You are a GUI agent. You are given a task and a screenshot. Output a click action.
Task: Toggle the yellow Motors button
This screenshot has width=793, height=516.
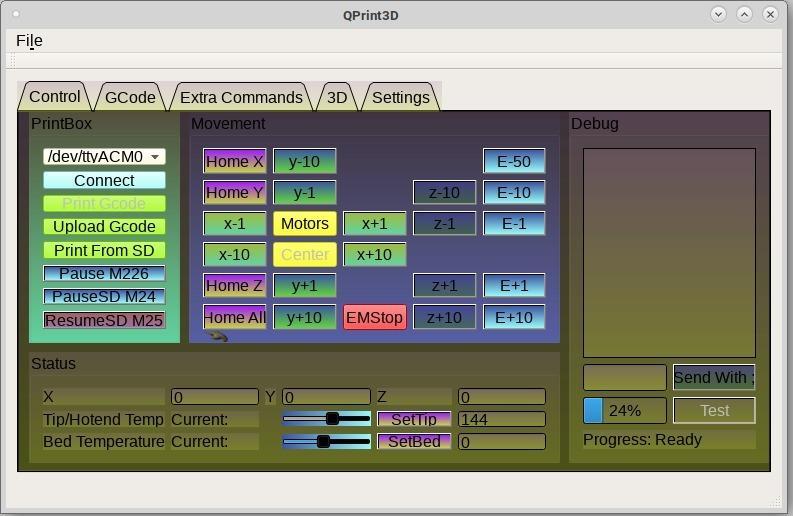[x=304, y=223]
